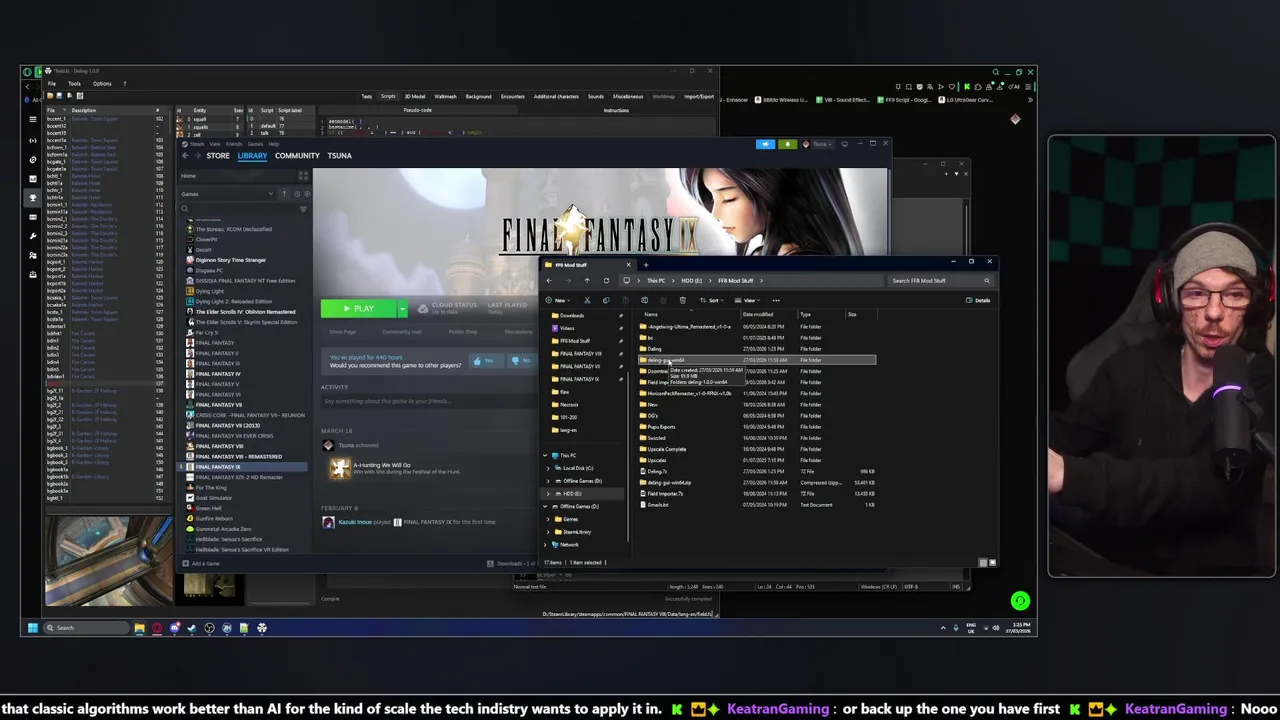This screenshot has width=1280, height=720.
Task: Click thumbs up Yes recommend button
Action: (485, 361)
